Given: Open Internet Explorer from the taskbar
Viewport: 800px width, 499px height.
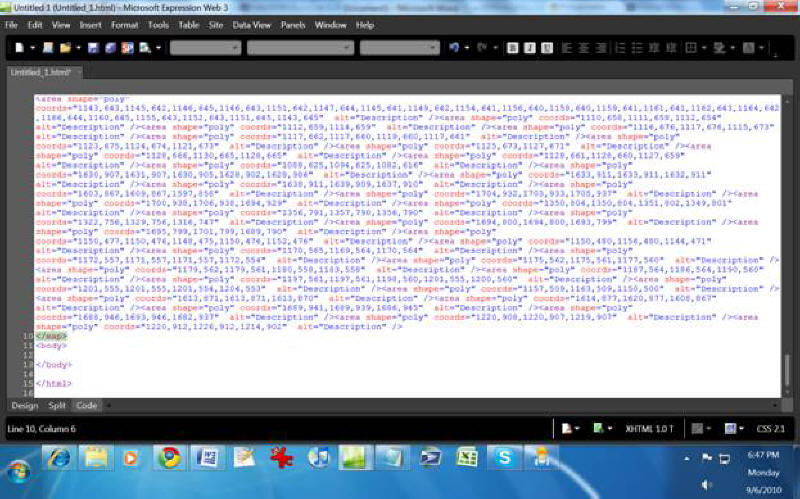Looking at the screenshot, I should click(x=59, y=457).
